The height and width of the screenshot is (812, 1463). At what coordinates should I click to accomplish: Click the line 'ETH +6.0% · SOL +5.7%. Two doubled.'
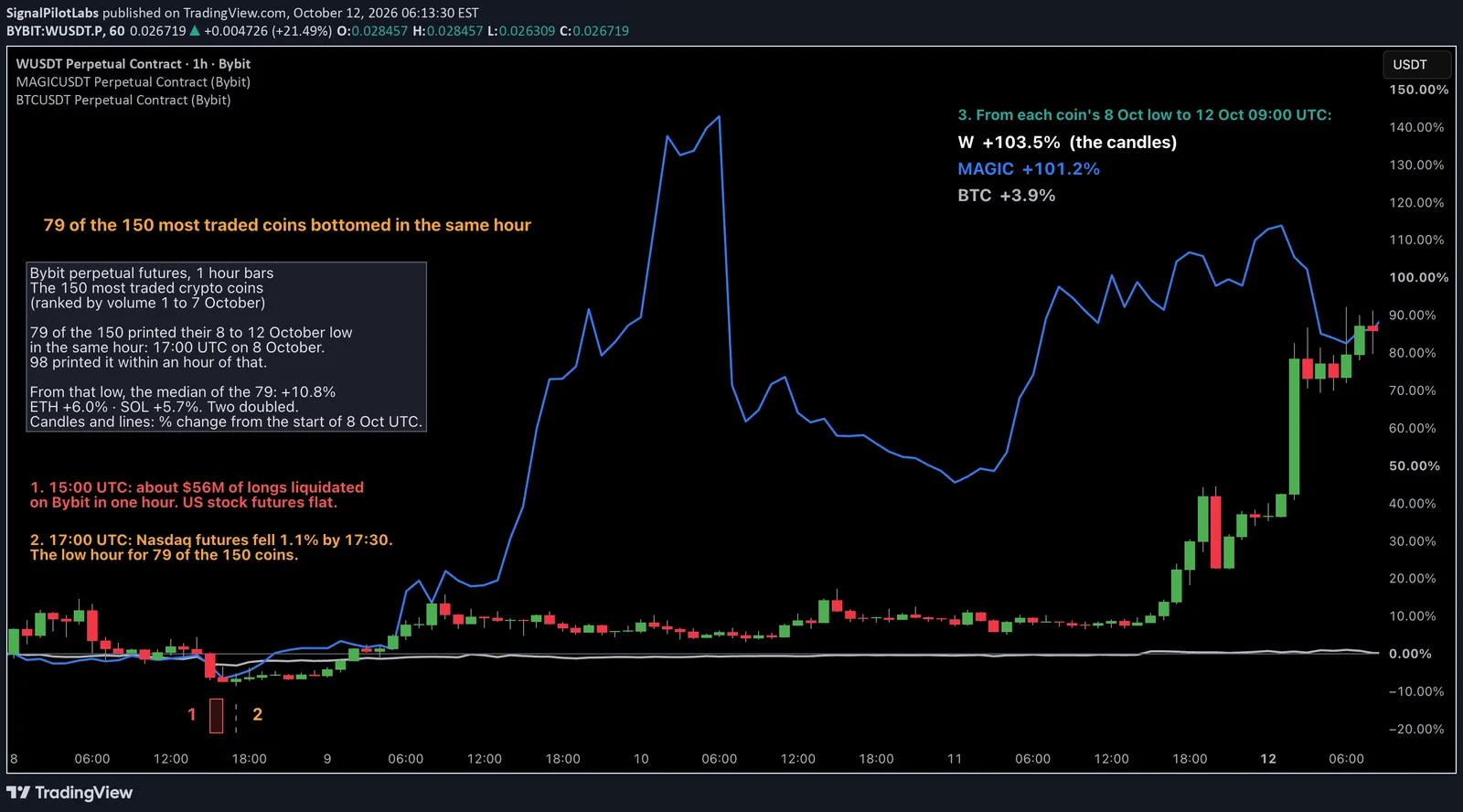tap(164, 407)
